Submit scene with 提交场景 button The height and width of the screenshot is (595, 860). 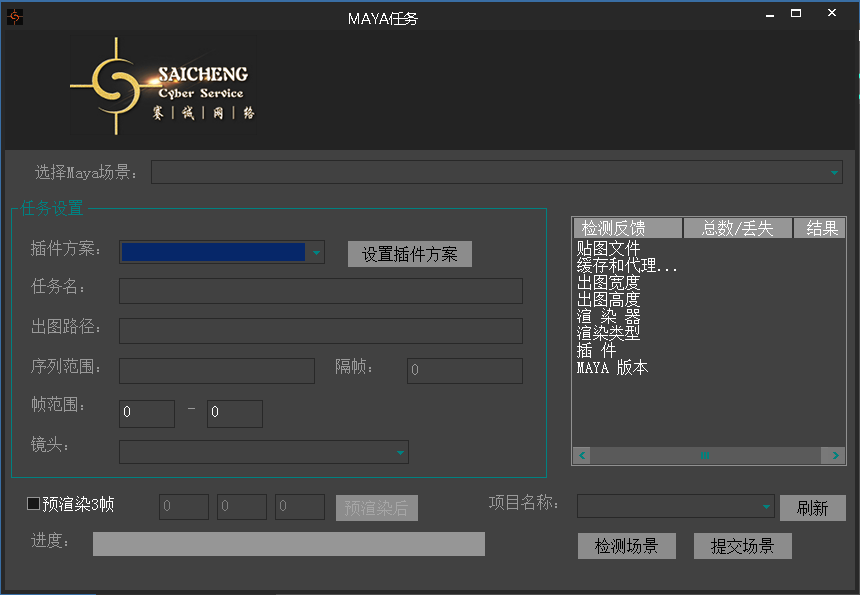pos(742,546)
